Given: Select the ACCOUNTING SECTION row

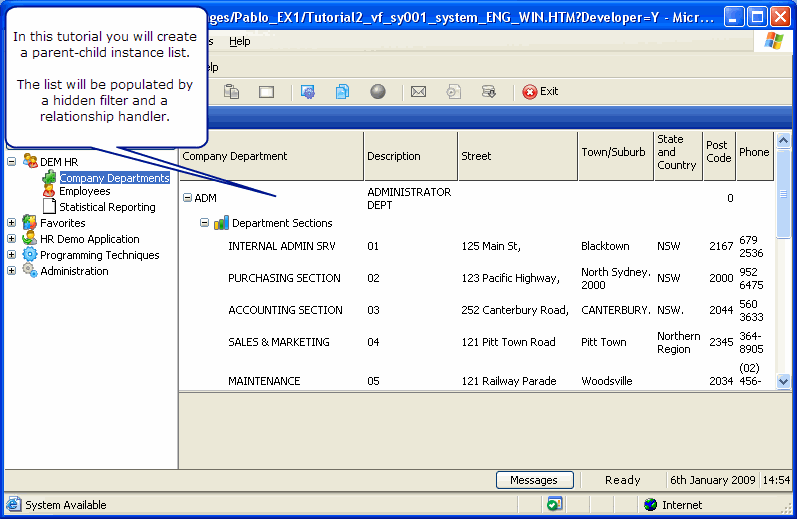Looking at the screenshot, I should tap(285, 310).
